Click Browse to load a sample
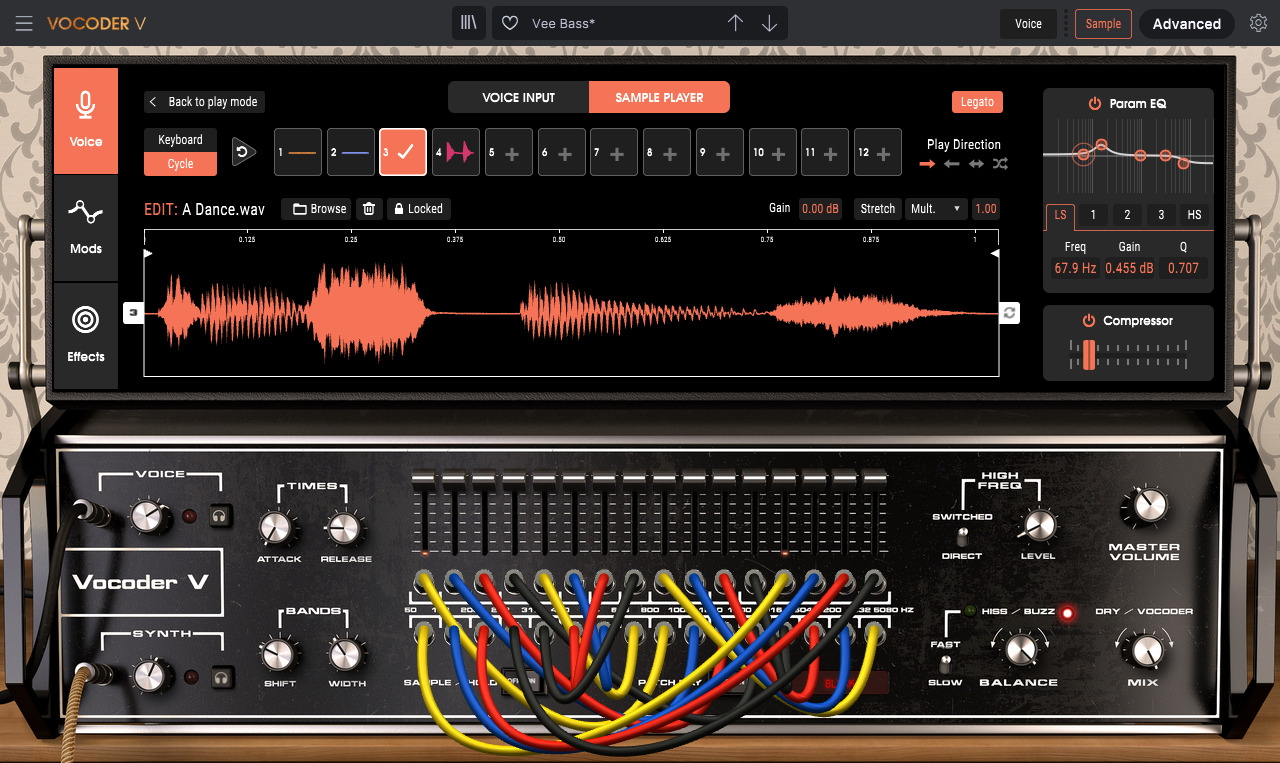 317,209
